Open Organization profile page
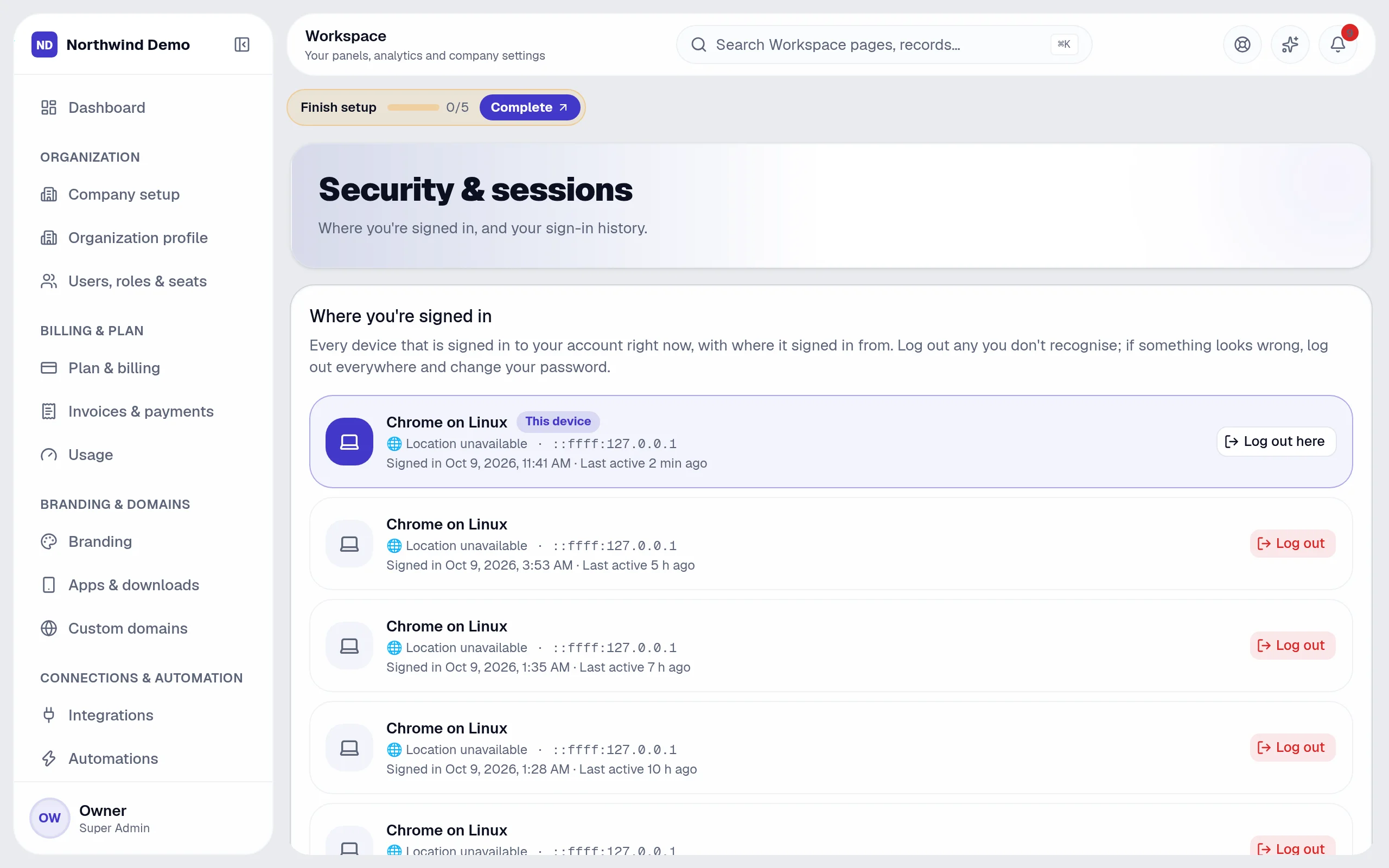The image size is (1389, 868). click(x=143, y=237)
